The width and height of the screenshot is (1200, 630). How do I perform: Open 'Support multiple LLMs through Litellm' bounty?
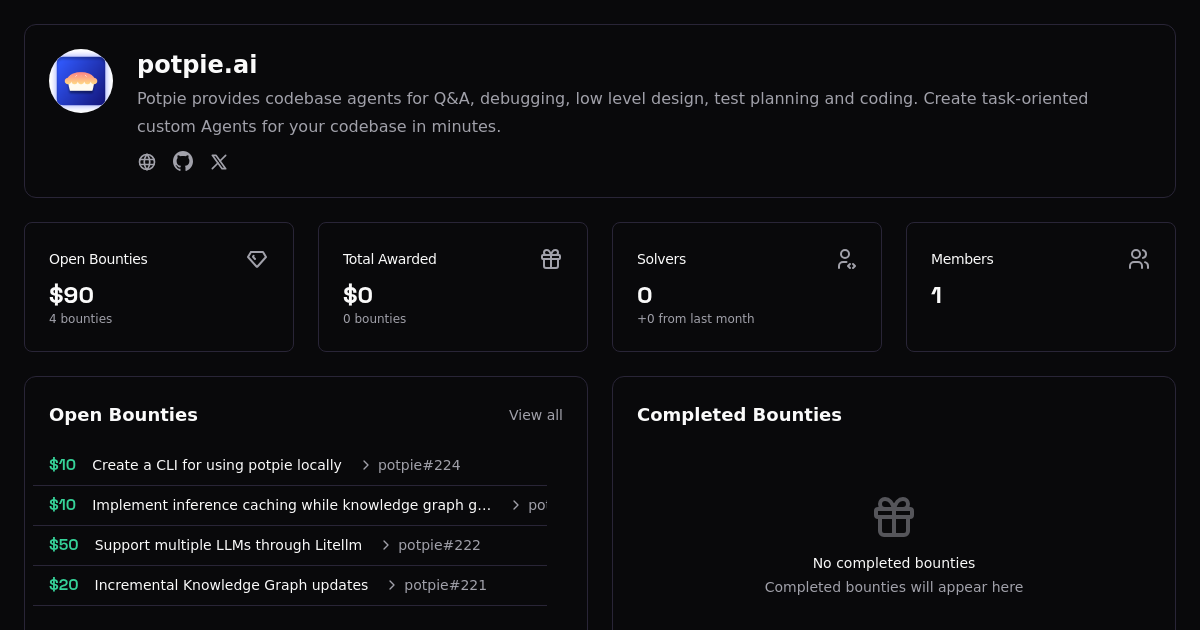coord(228,545)
